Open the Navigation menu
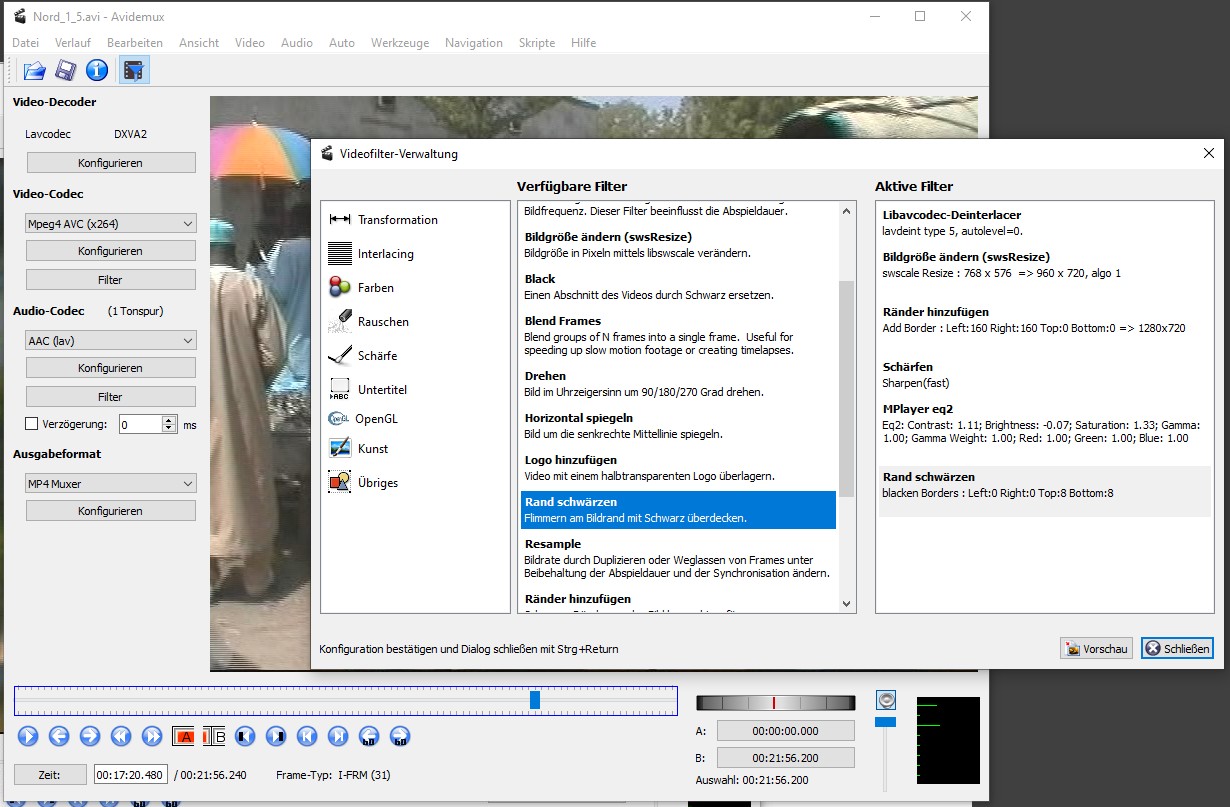 click(x=474, y=43)
